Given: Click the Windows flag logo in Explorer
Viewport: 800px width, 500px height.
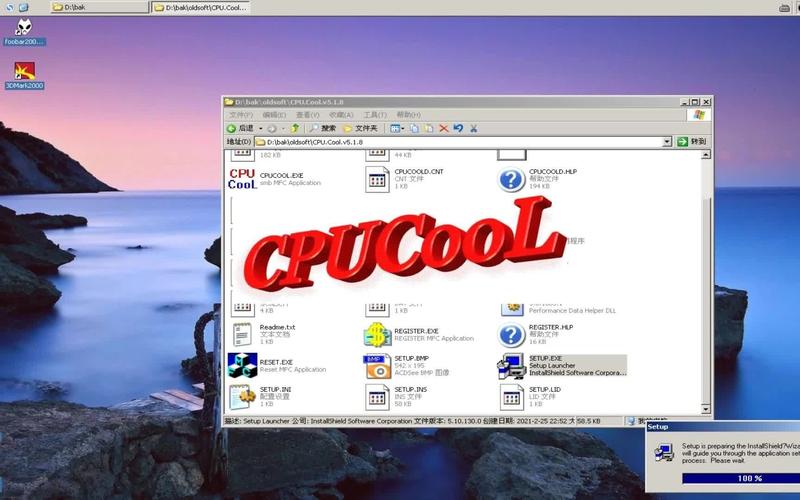Looking at the screenshot, I should (x=698, y=115).
